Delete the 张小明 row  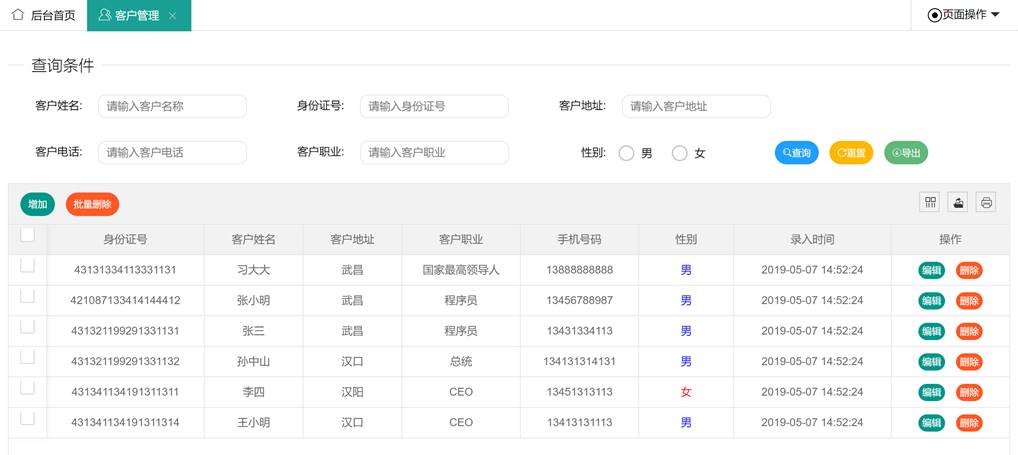[969, 301]
